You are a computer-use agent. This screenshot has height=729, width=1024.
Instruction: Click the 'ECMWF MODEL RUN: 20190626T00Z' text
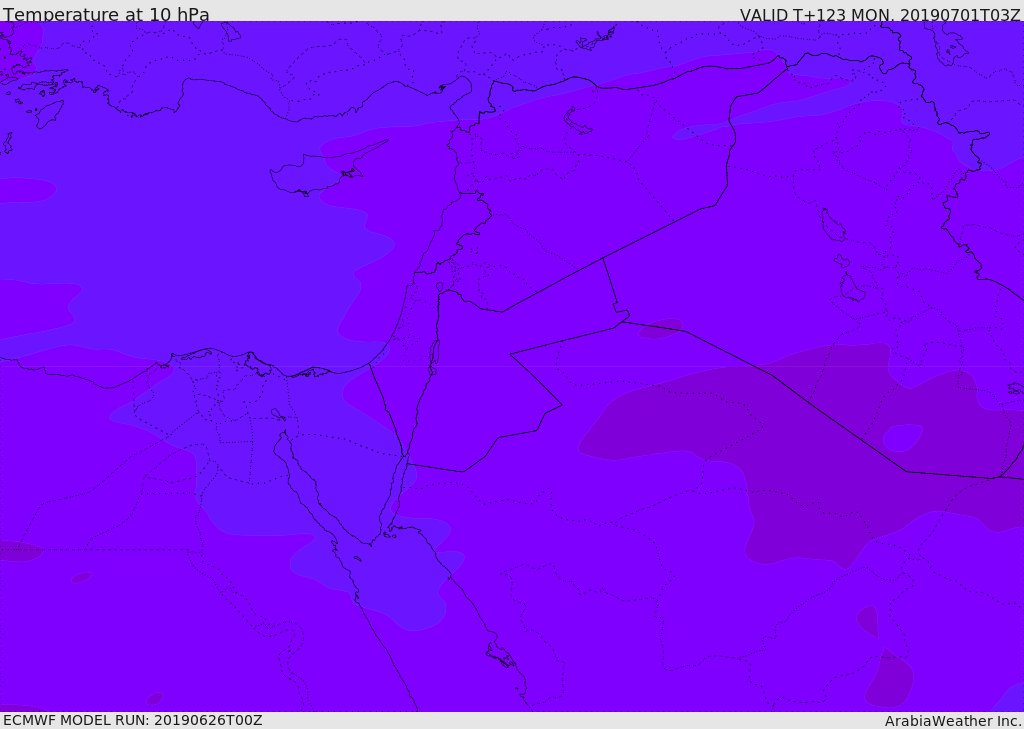click(133, 720)
